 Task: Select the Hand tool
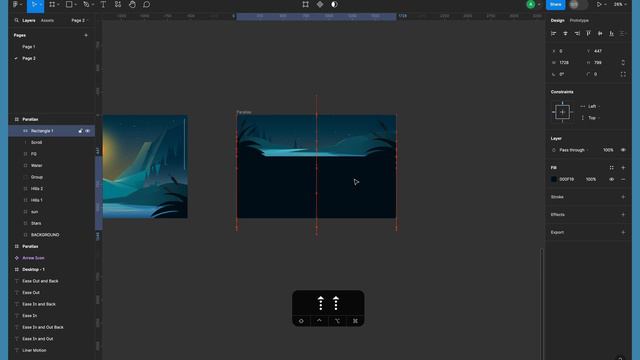tap(132, 4)
